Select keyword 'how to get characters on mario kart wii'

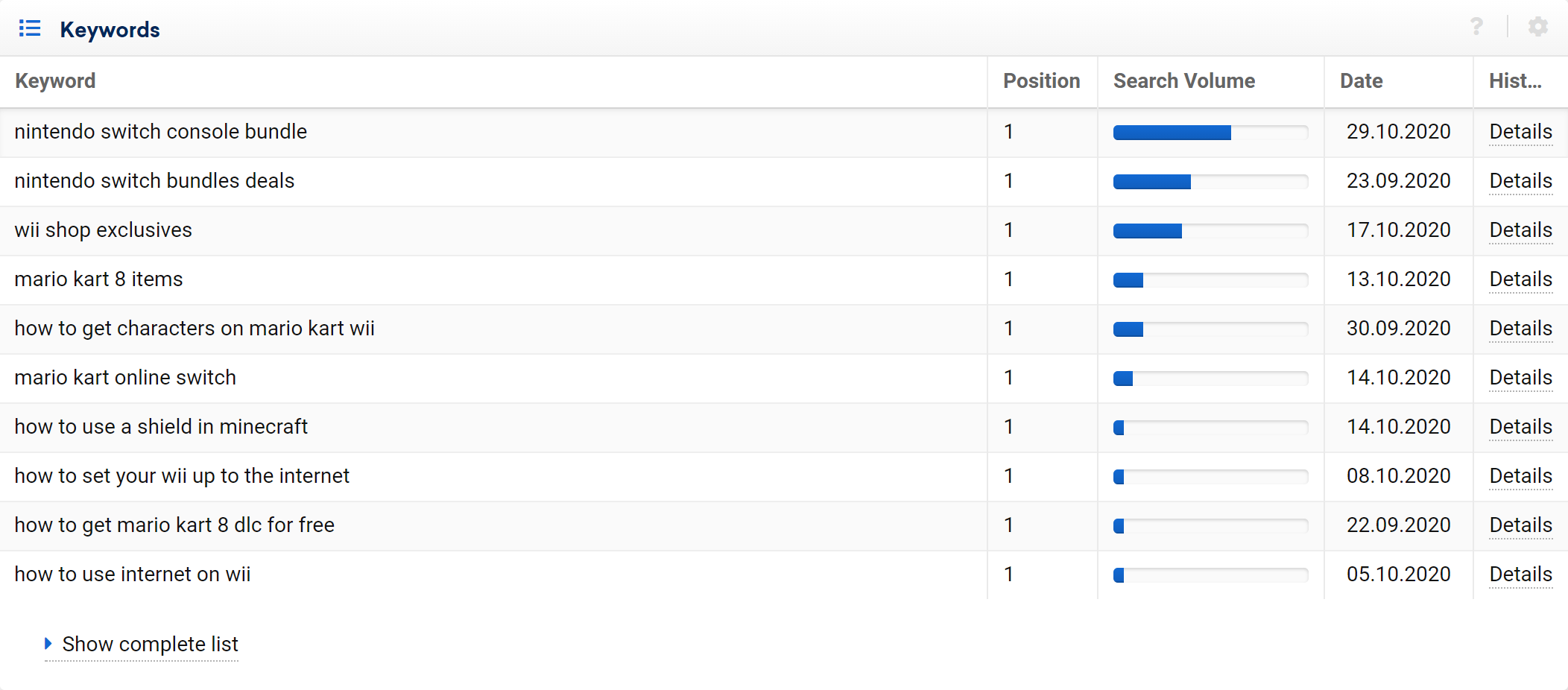tap(195, 329)
